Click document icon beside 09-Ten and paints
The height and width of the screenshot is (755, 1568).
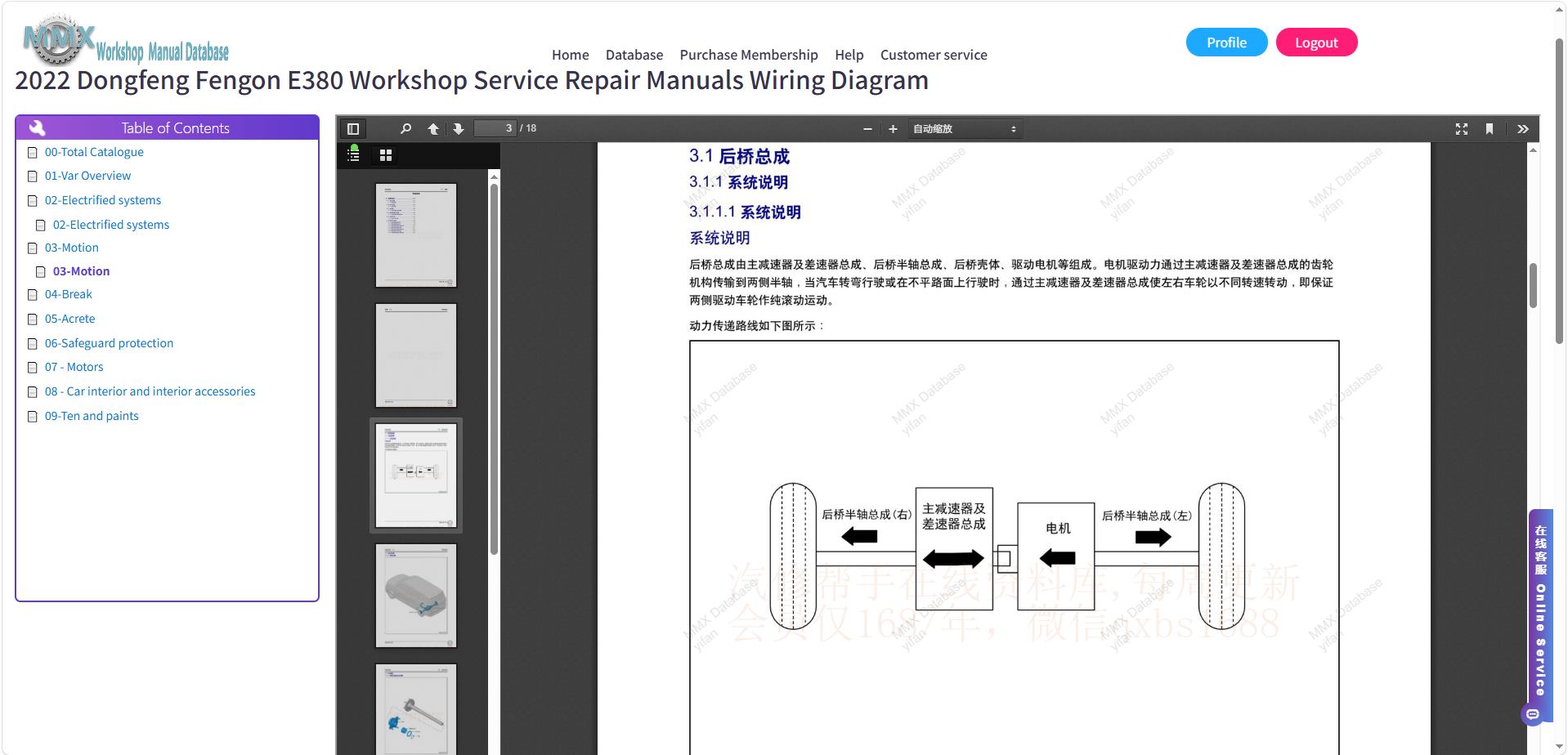tap(33, 417)
